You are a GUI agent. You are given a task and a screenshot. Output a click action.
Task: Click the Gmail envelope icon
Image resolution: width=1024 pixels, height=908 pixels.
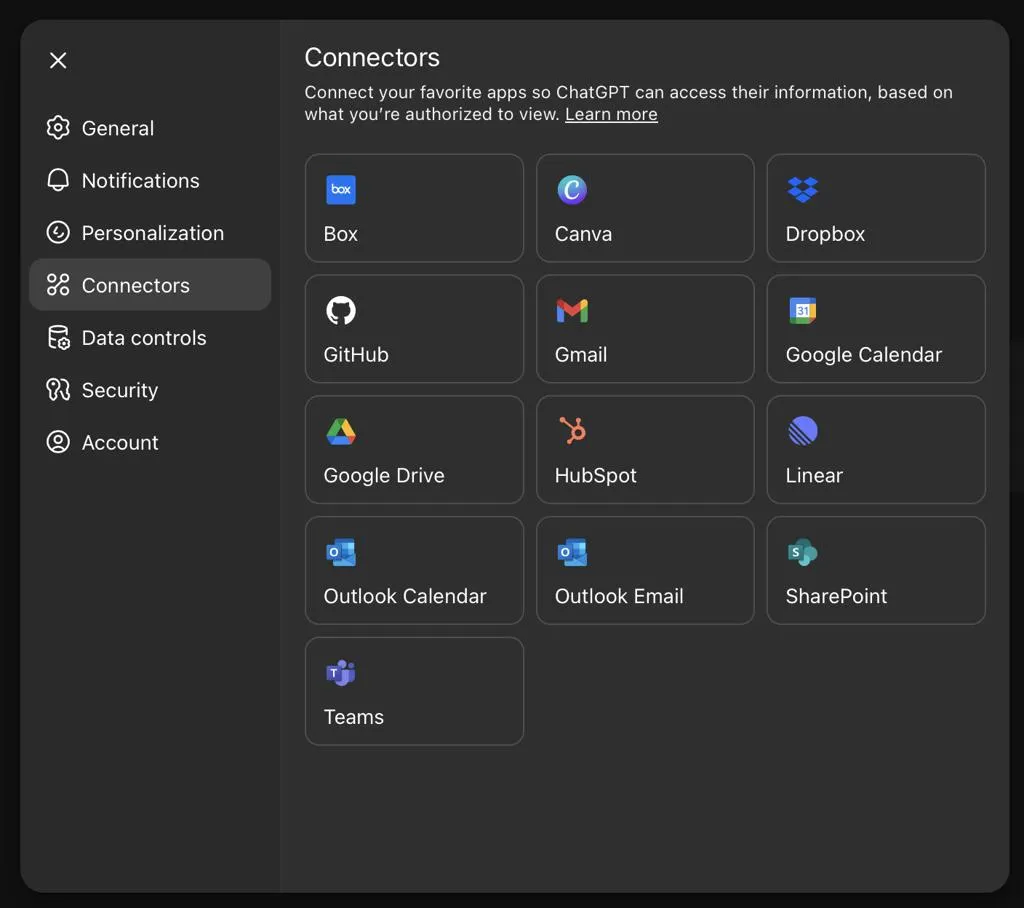pos(572,311)
